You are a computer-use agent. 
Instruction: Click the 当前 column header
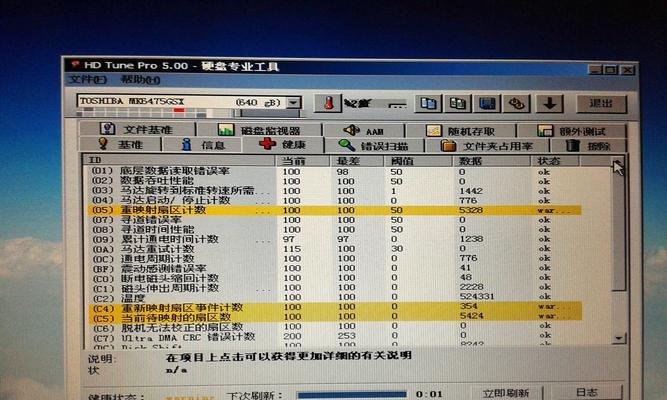[x=303, y=161]
